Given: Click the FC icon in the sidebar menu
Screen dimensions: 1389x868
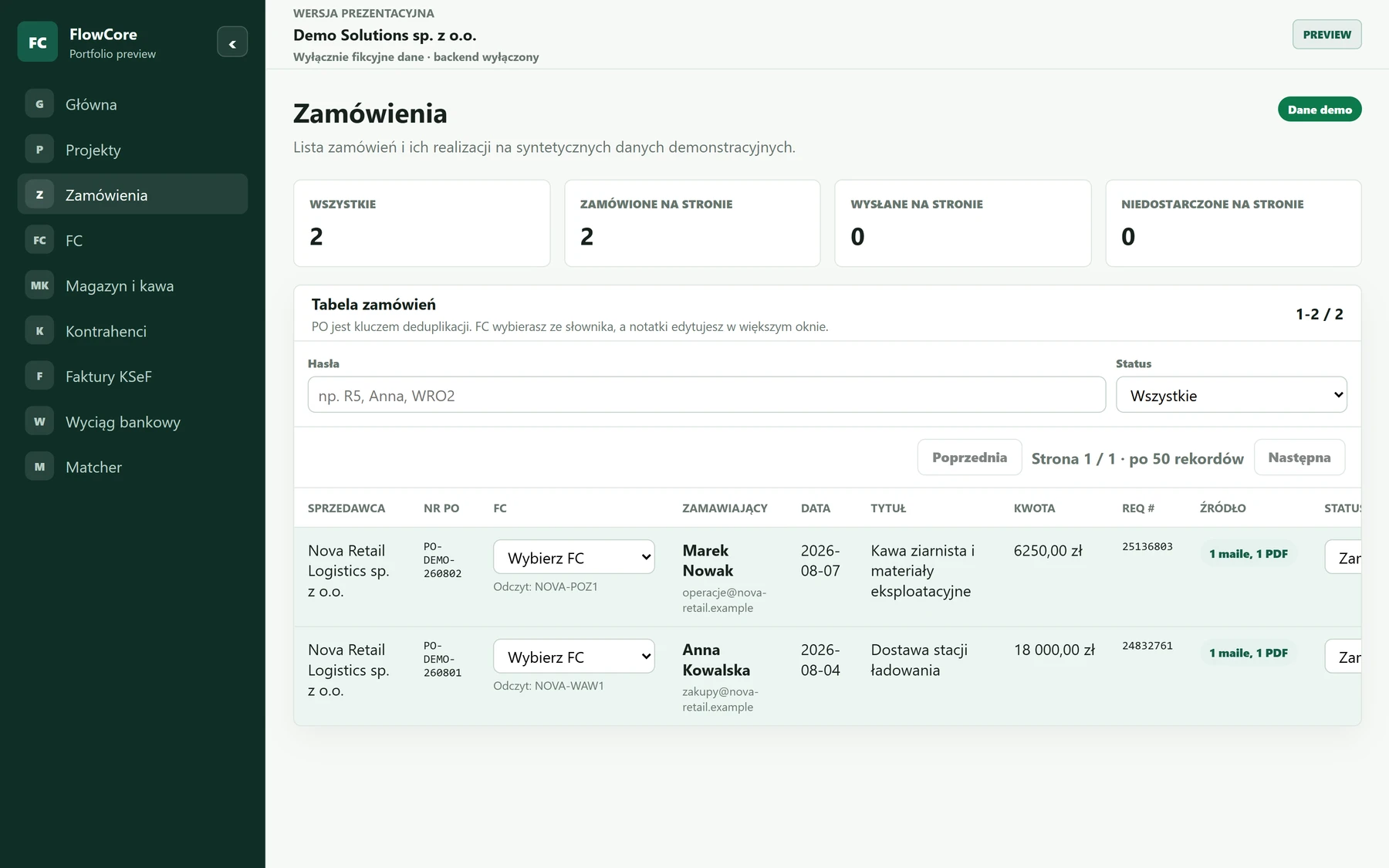Looking at the screenshot, I should (39, 240).
